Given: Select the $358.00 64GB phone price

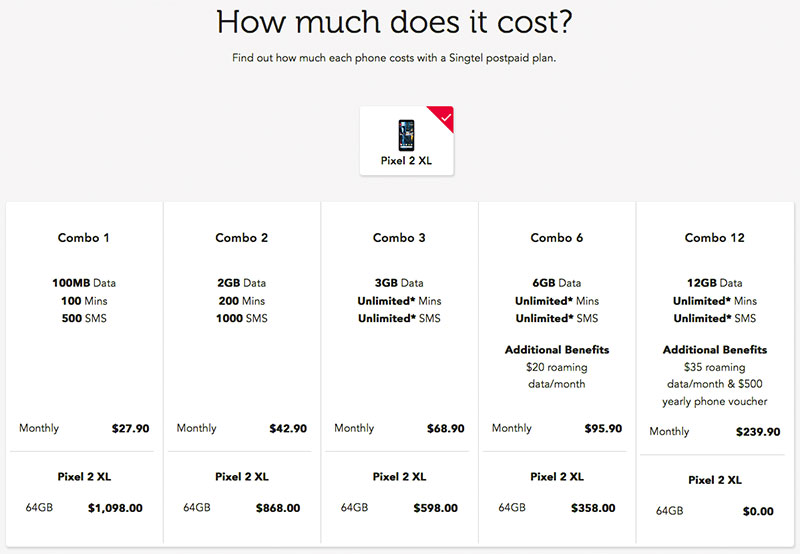Looking at the screenshot, I should [x=592, y=508].
